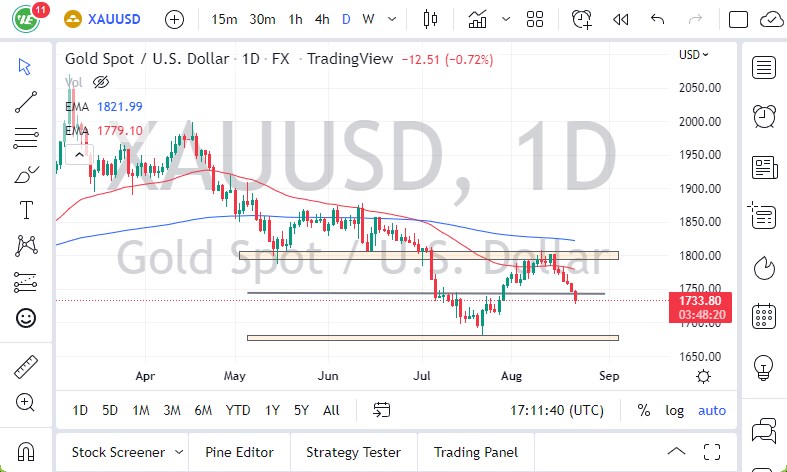This screenshot has width=787, height=472.
Task: Open the watchlist panel icon
Action: point(765,68)
